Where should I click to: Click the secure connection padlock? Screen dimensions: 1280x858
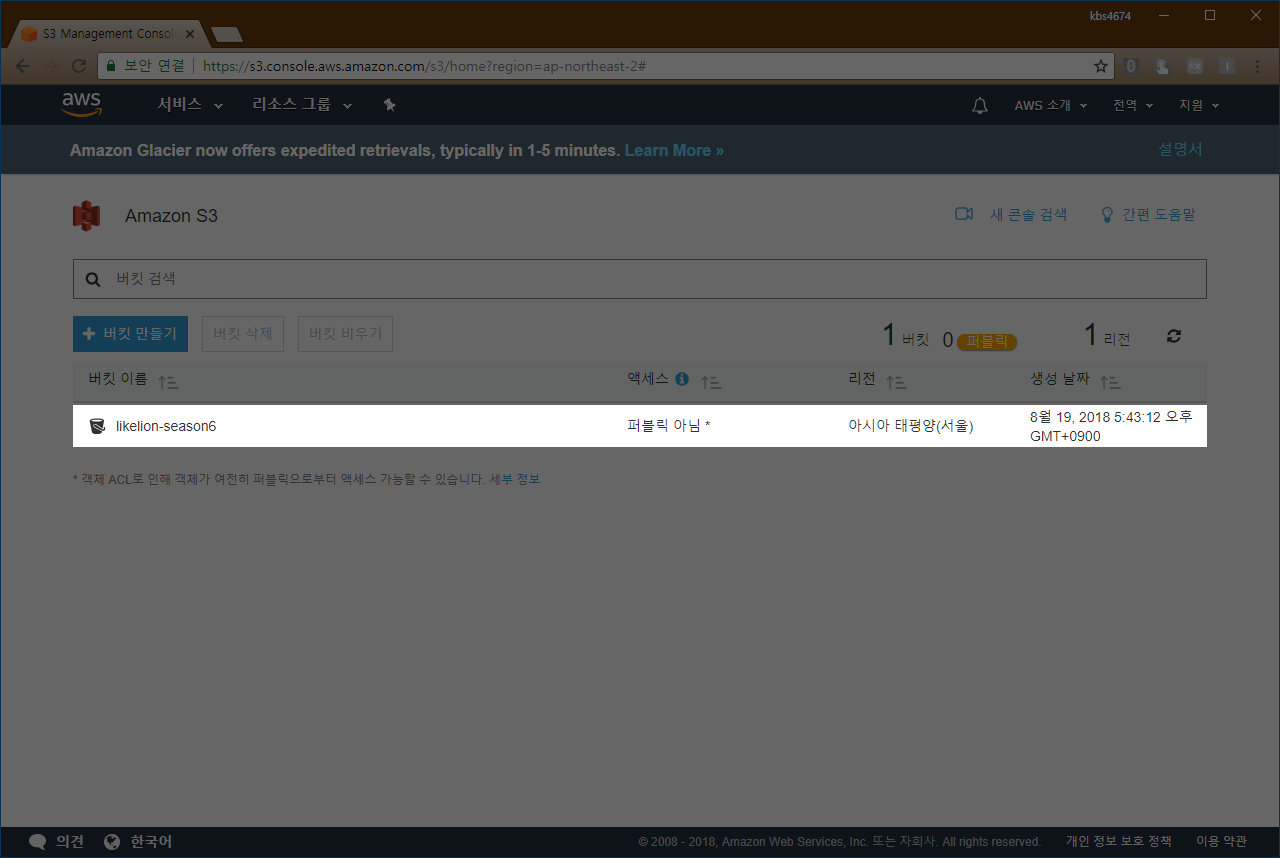(x=112, y=66)
